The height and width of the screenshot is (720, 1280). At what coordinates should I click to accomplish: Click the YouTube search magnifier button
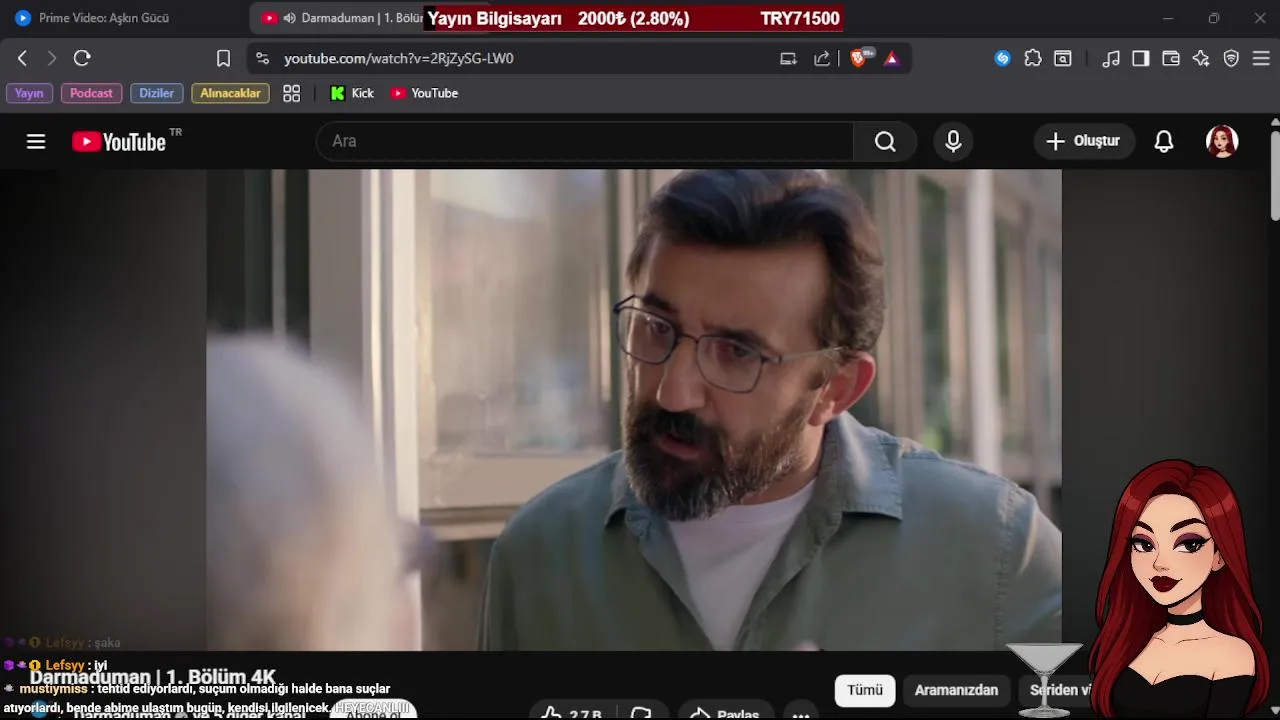click(885, 141)
